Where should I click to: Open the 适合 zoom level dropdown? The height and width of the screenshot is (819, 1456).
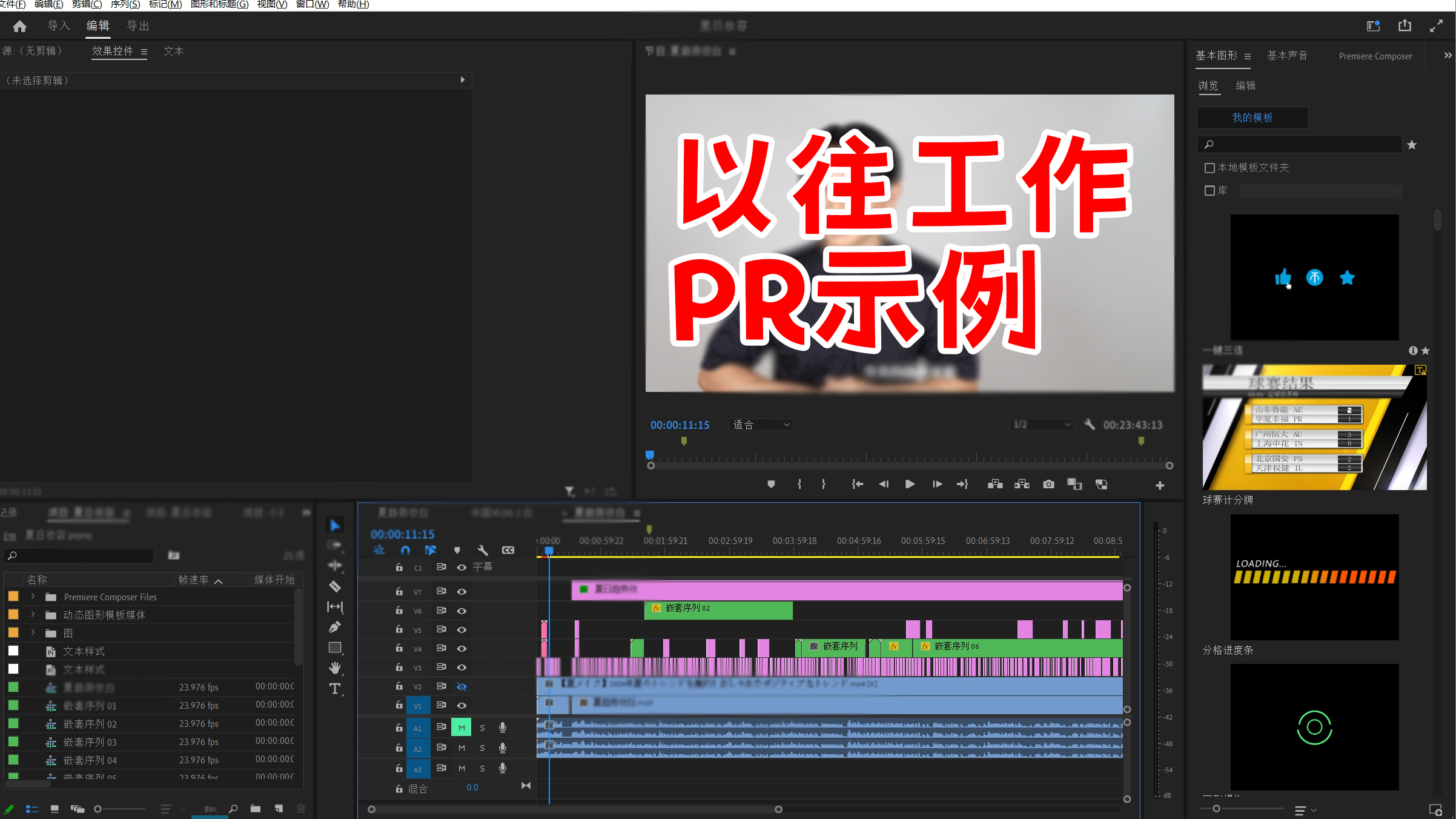[x=761, y=425]
